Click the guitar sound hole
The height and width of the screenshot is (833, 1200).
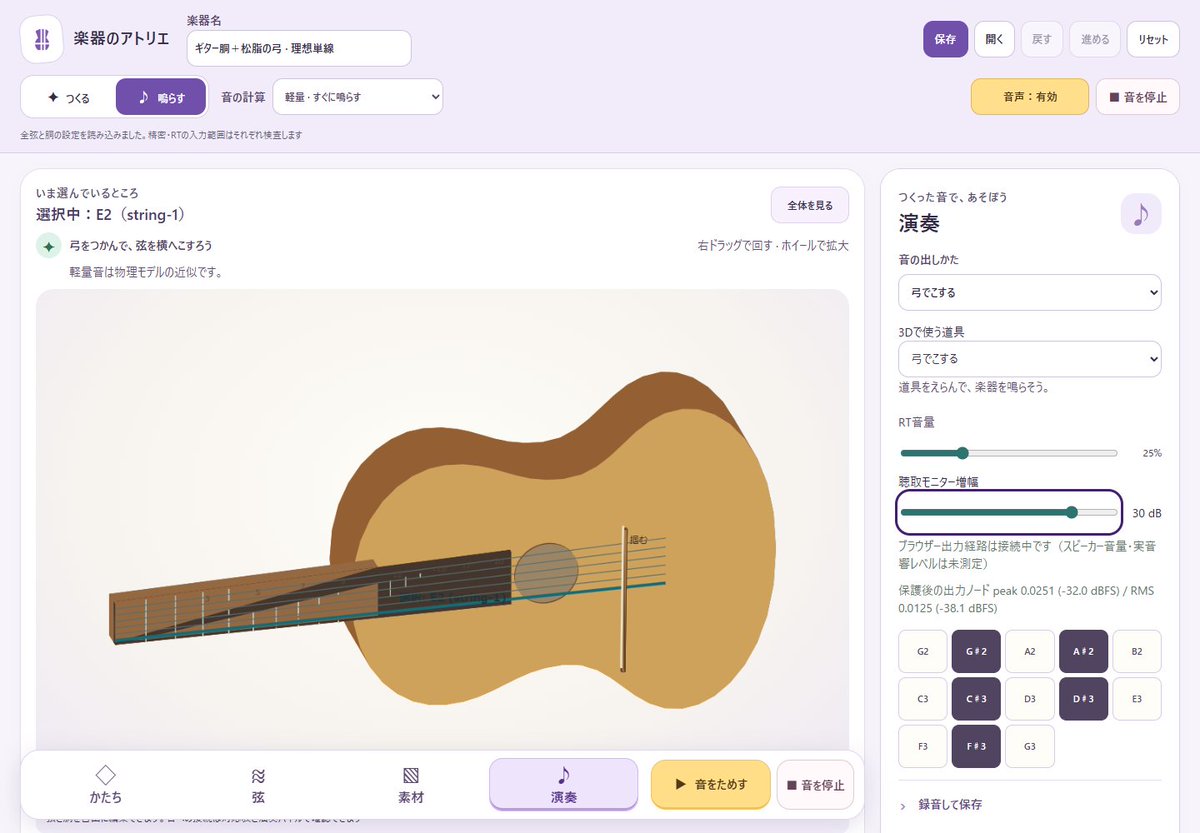pyautogui.click(x=546, y=573)
